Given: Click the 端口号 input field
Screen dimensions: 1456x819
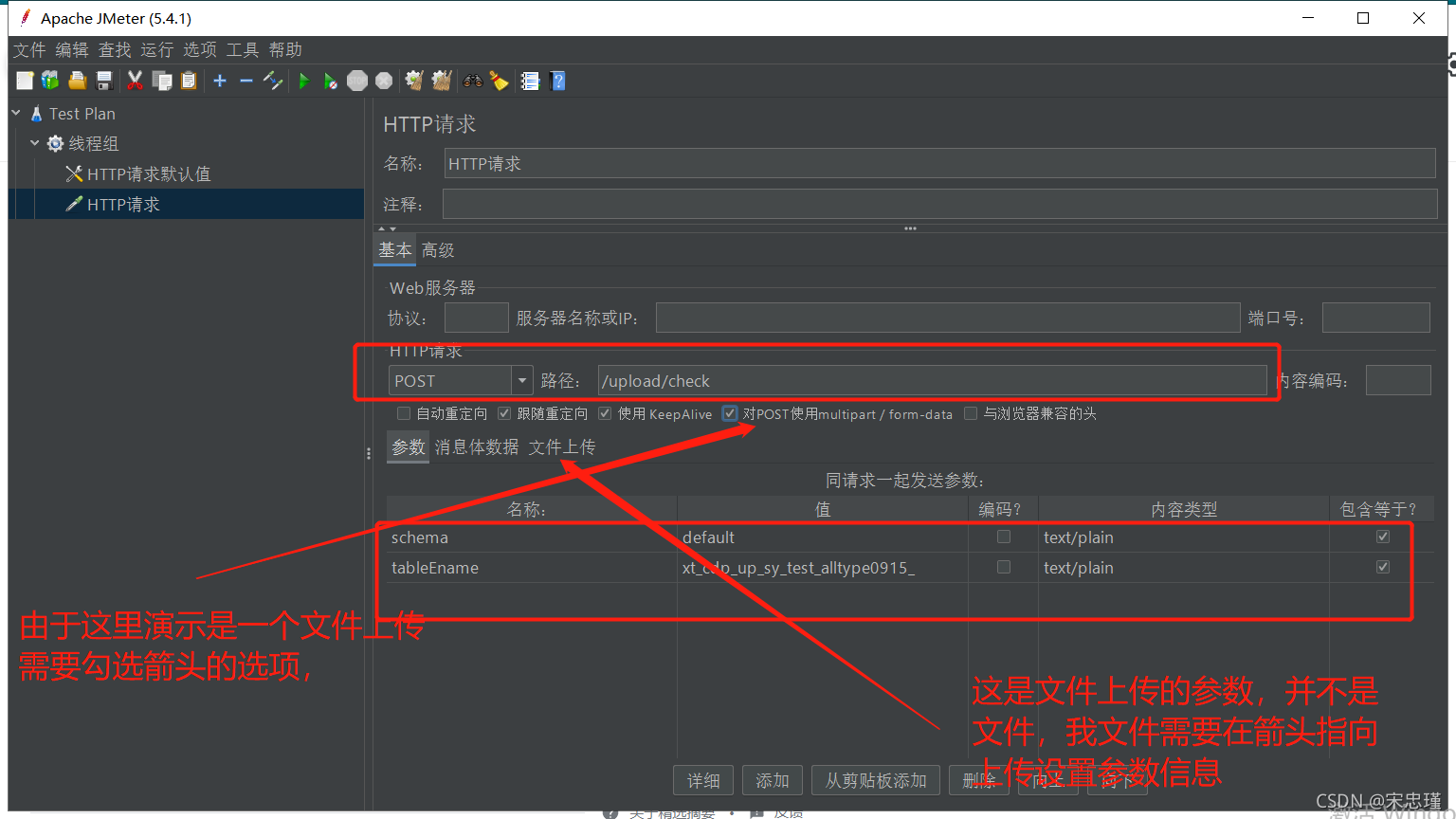Looking at the screenshot, I should [x=1375, y=318].
